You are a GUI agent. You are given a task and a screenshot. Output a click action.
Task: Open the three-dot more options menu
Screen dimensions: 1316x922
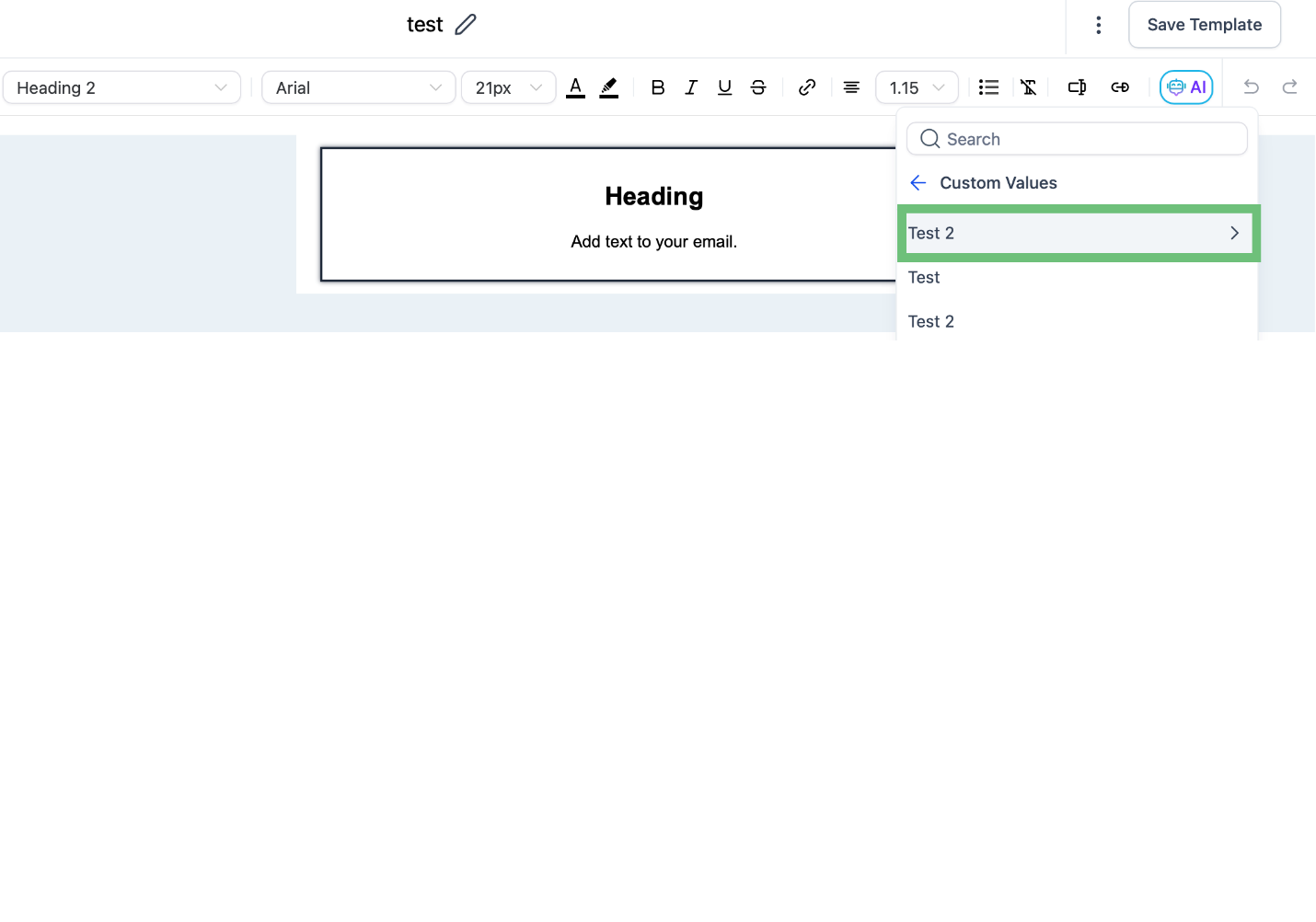point(1098,25)
